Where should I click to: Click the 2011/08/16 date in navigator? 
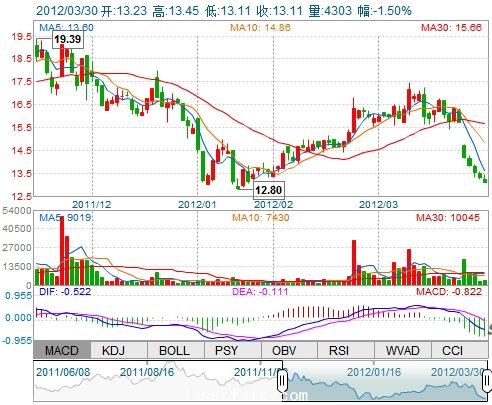(147, 372)
